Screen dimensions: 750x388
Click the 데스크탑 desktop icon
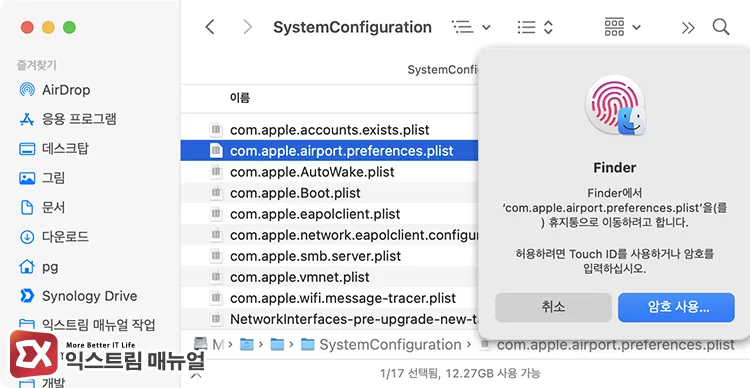pos(27,149)
